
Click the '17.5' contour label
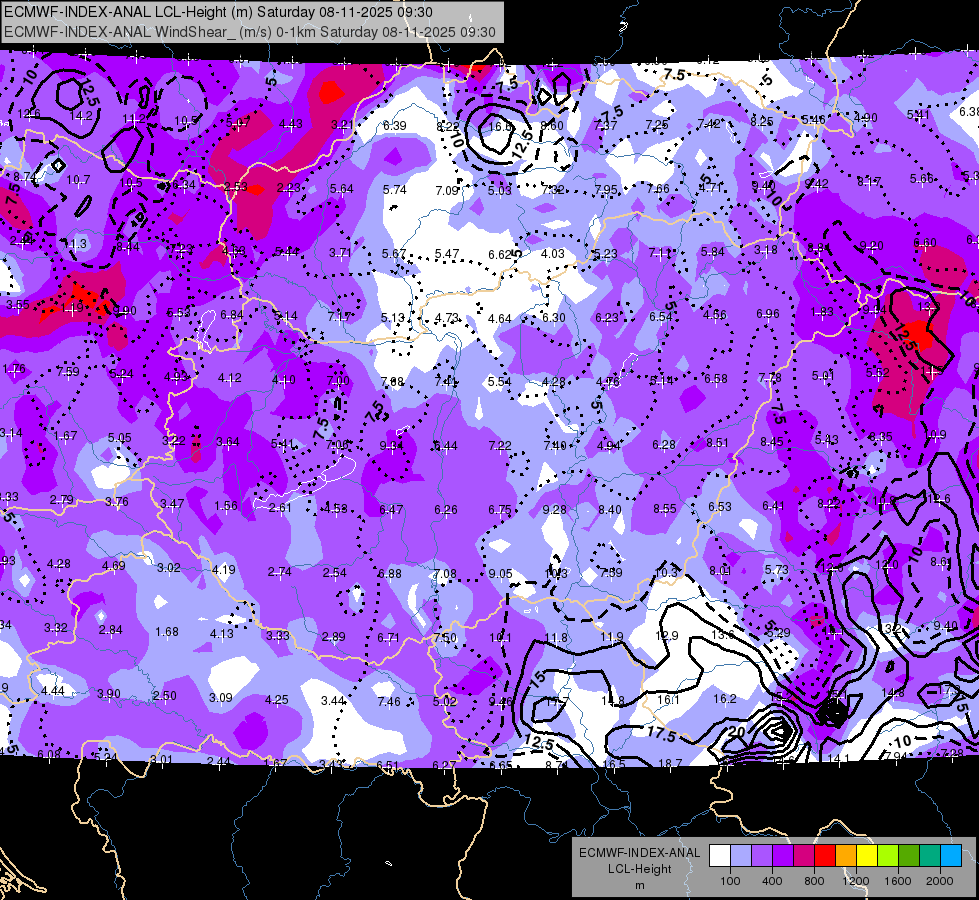pos(661,734)
